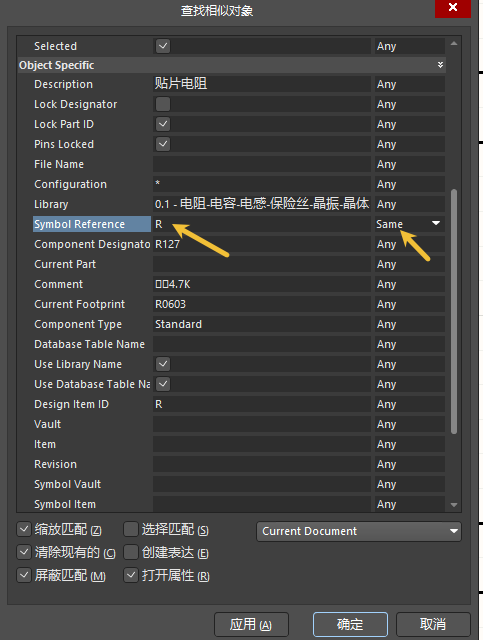Open the Current Document scope dropdown

[x=359, y=531]
